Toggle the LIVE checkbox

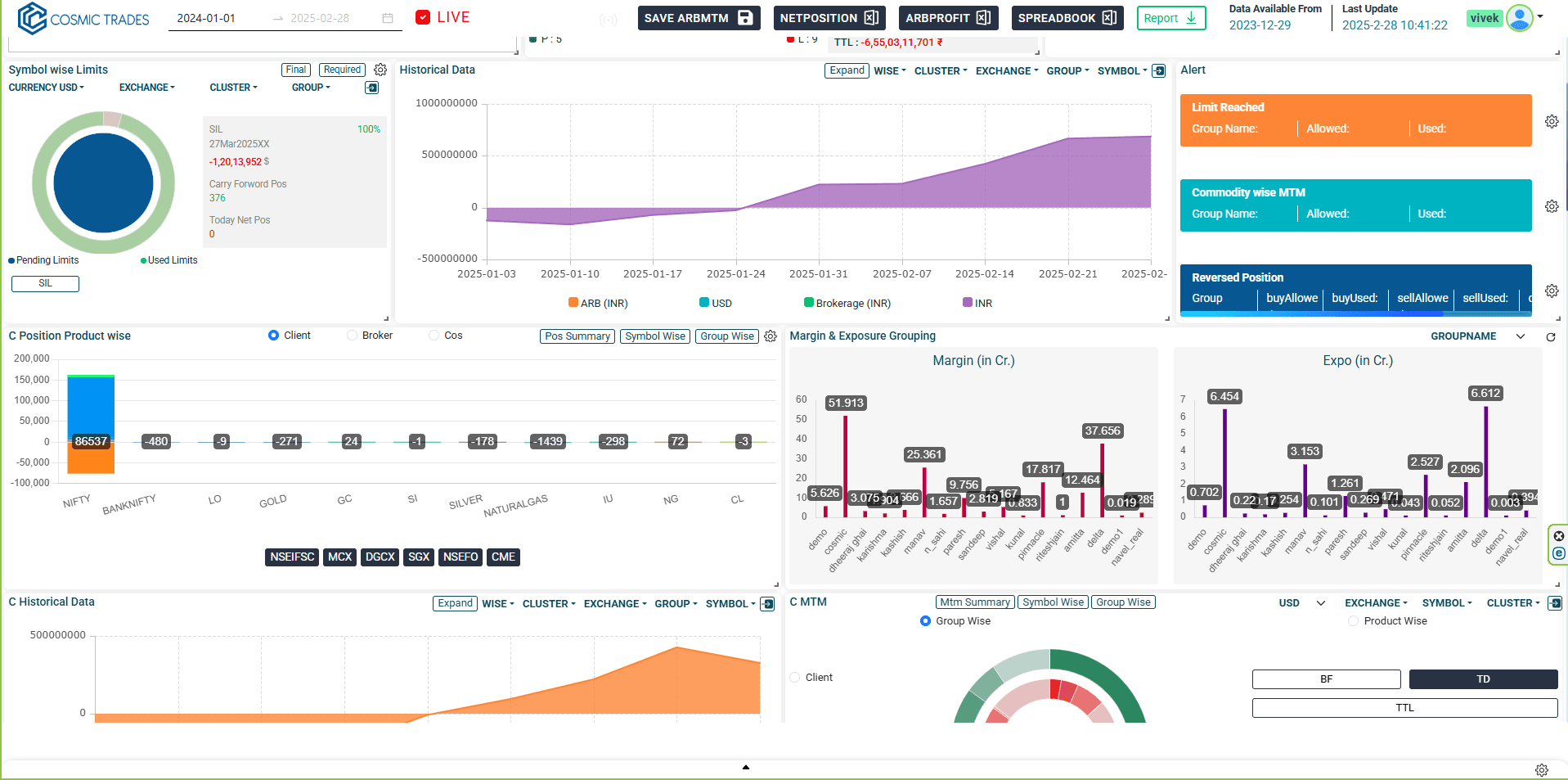423,17
